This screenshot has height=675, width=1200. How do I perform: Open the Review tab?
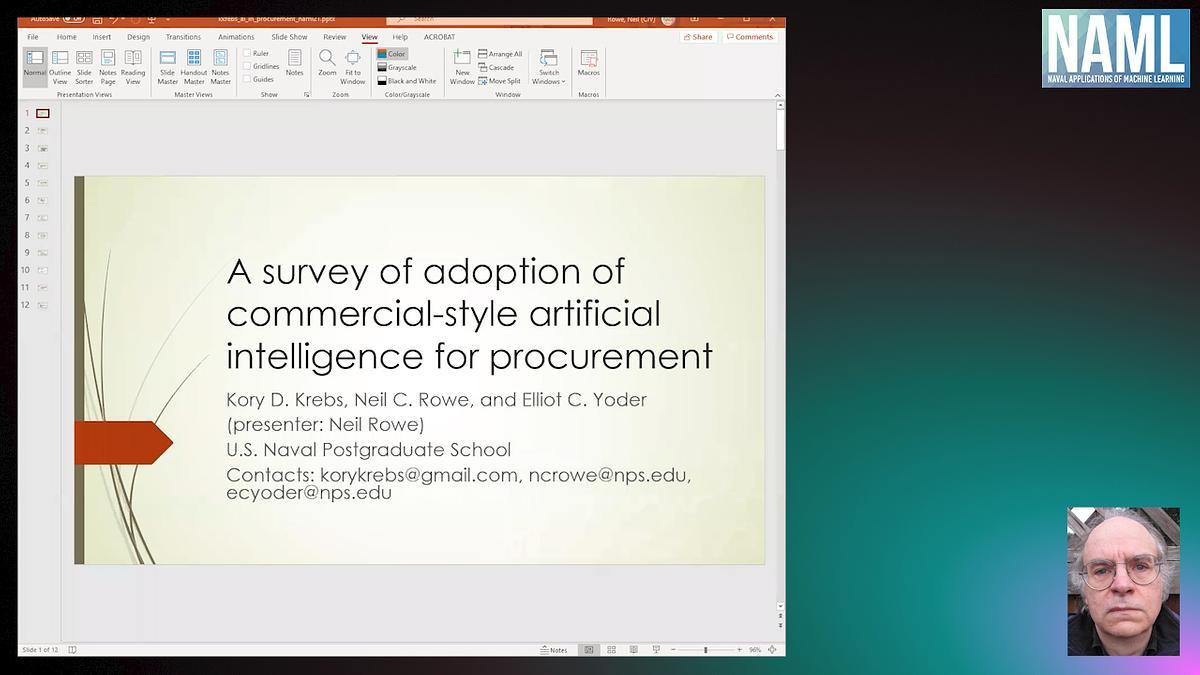pos(334,37)
